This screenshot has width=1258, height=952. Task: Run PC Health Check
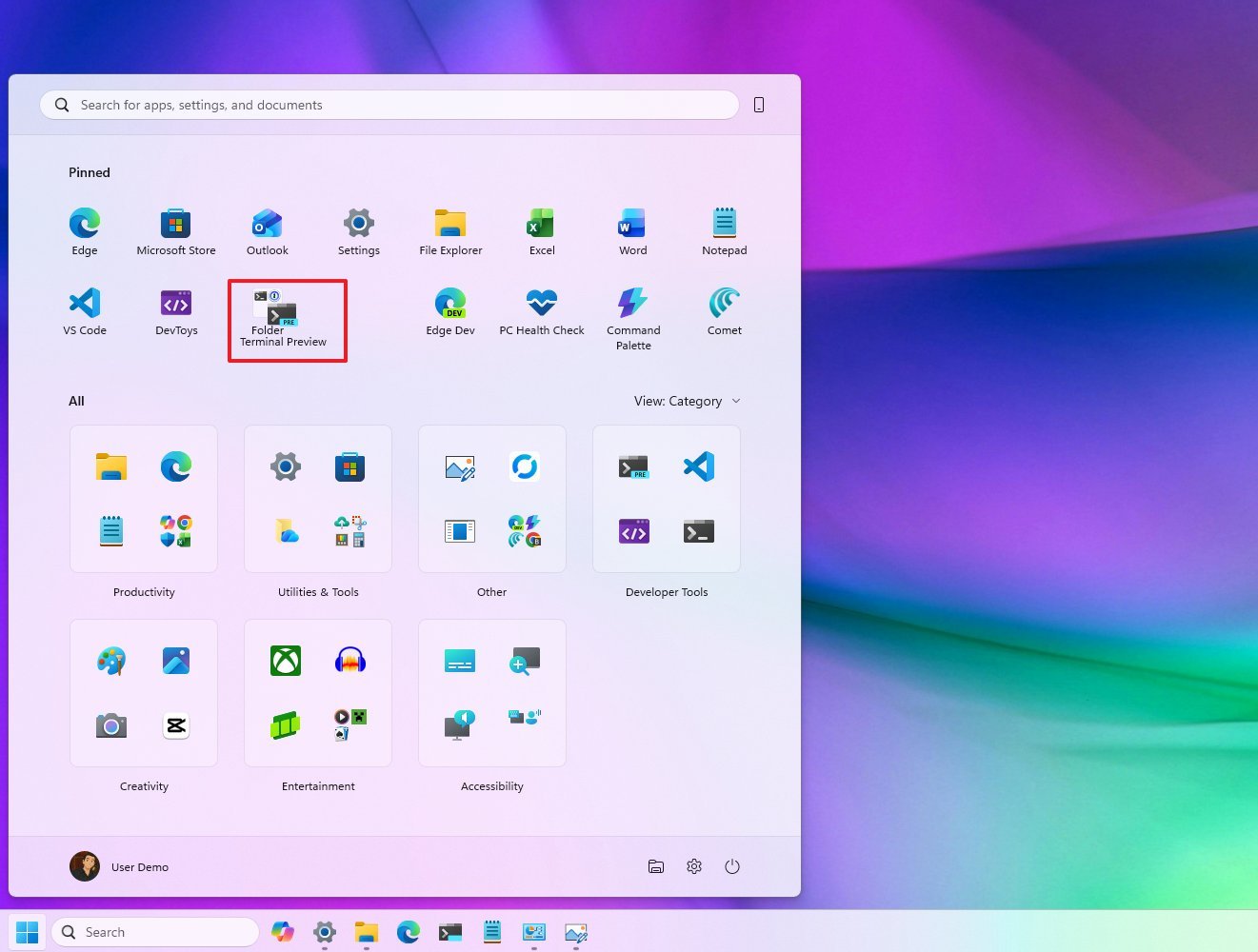click(x=541, y=308)
